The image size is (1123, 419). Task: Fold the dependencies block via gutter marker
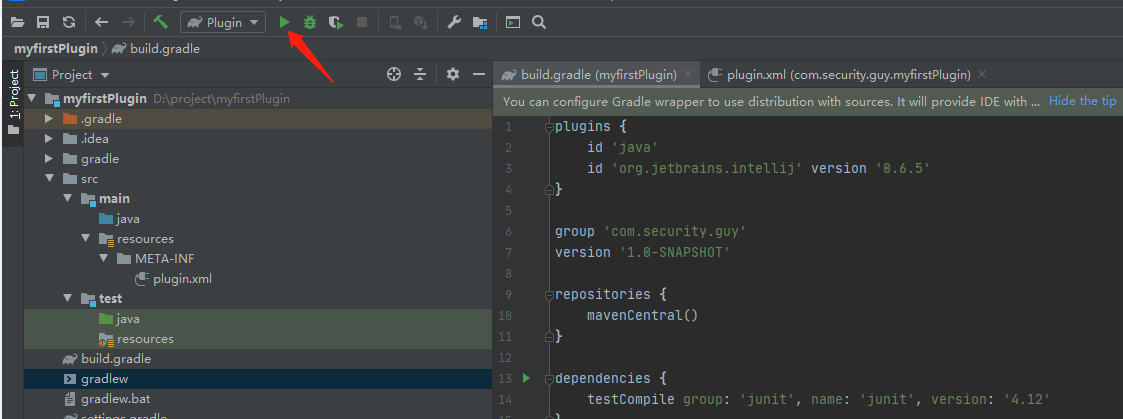(x=549, y=377)
